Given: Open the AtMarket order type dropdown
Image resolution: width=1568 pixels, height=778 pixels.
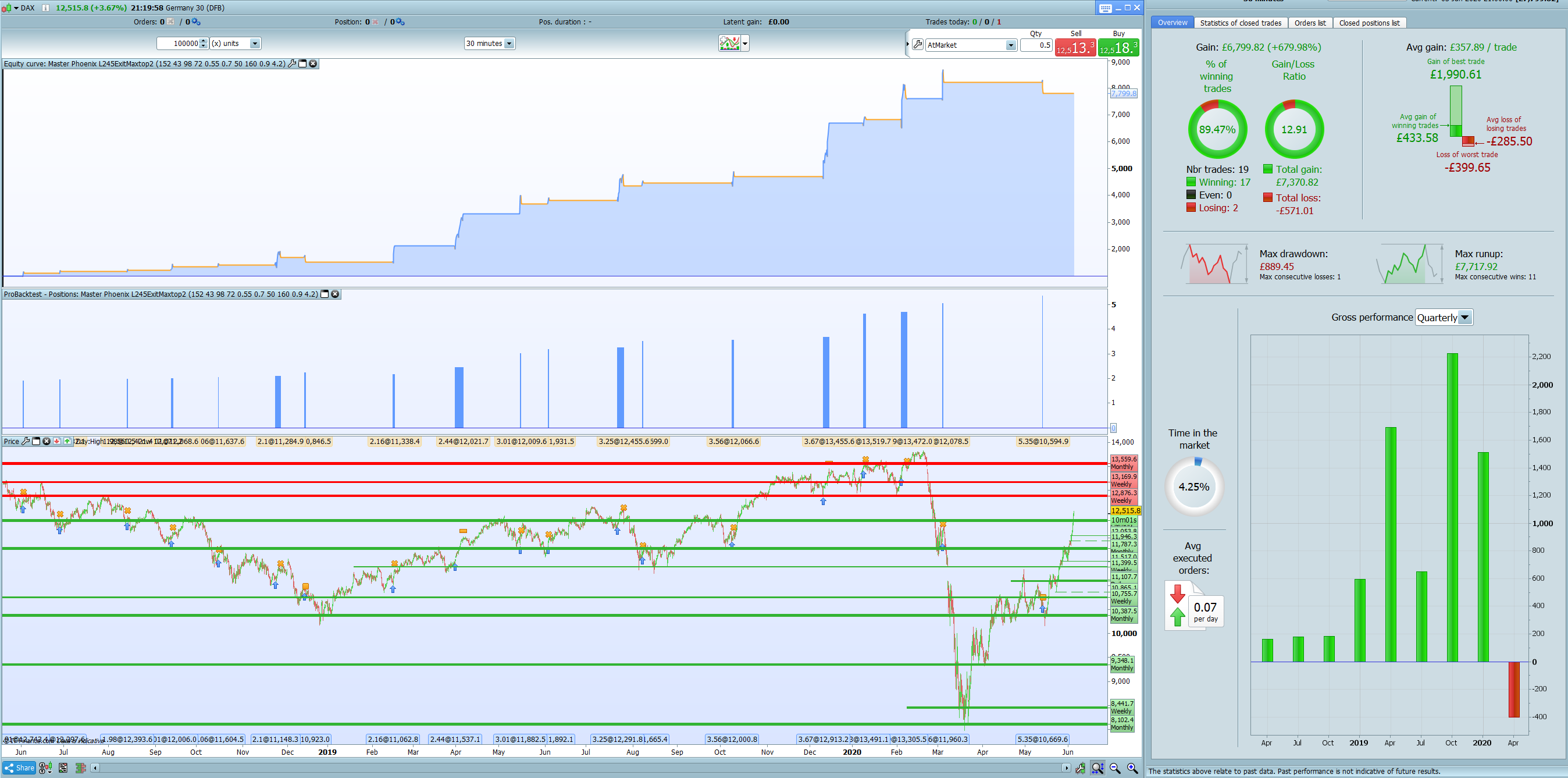Looking at the screenshot, I should coord(1010,45).
